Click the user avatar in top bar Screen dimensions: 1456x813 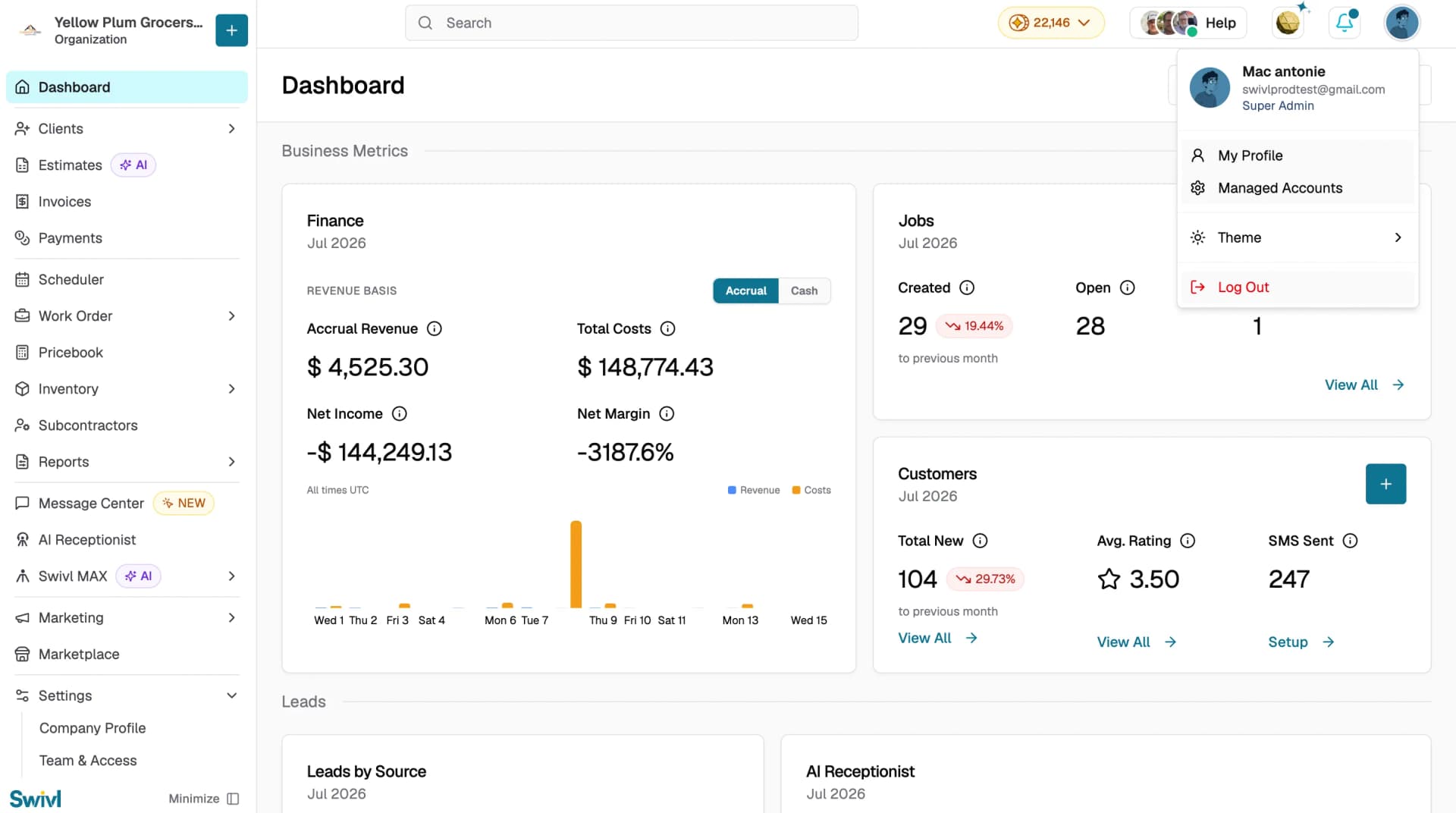point(1401,23)
